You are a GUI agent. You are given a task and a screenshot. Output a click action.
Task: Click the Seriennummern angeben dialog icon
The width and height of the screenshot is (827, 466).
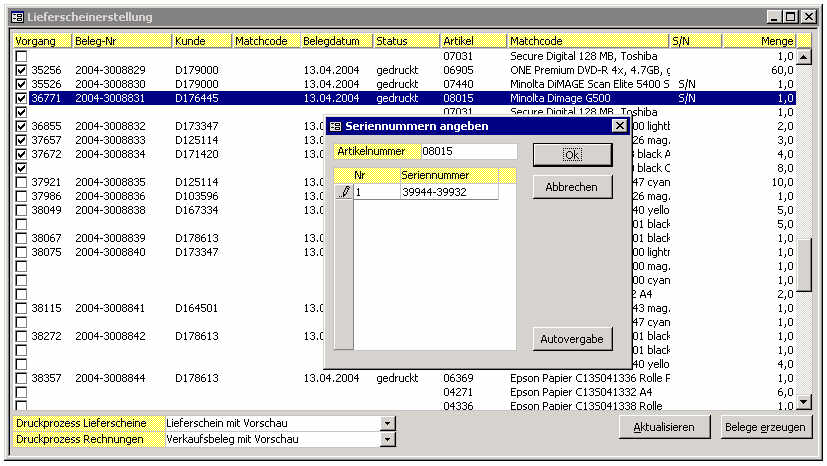point(335,126)
